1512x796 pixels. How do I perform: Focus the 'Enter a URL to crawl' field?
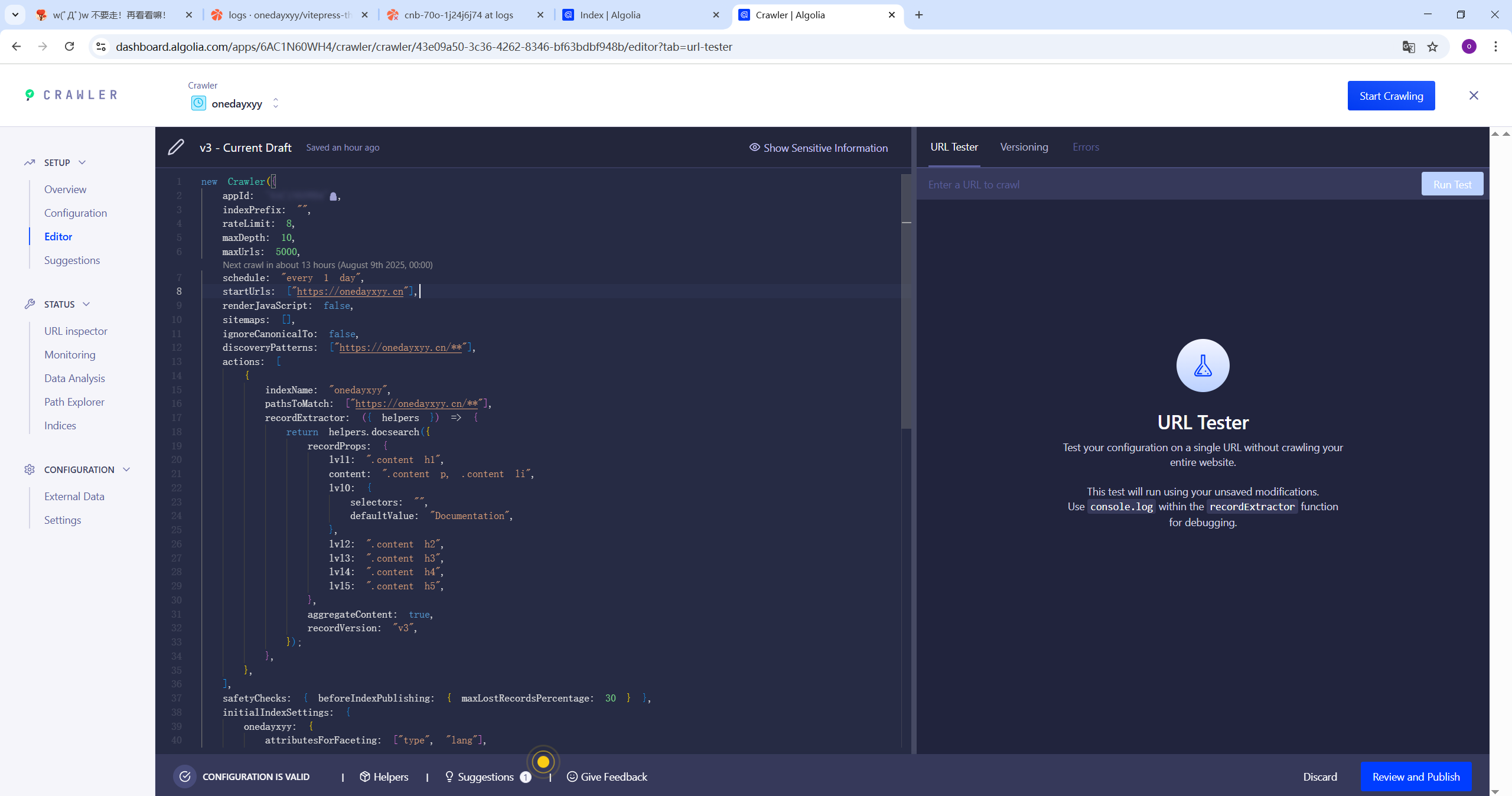tap(1169, 185)
